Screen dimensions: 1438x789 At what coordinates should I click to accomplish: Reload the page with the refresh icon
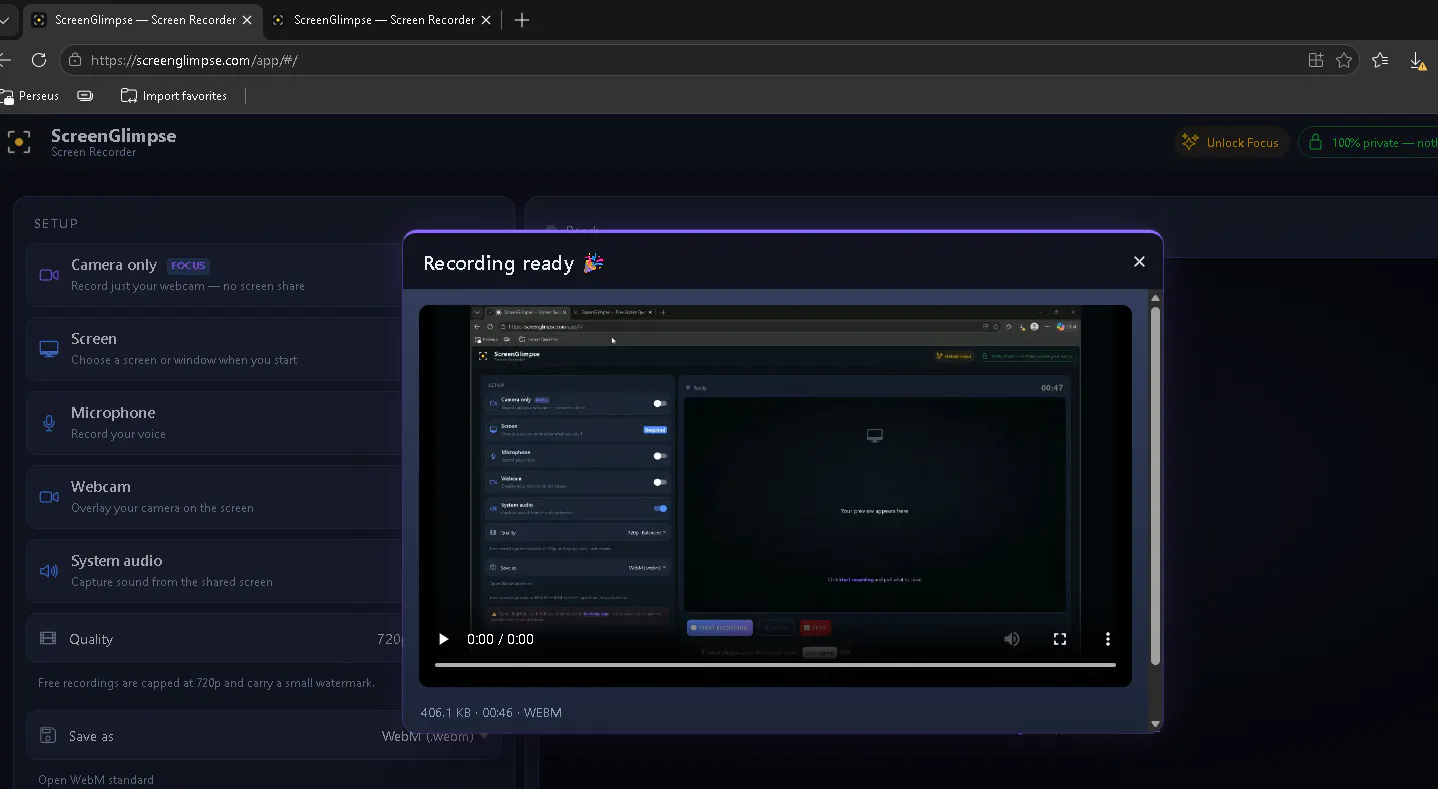[39, 60]
